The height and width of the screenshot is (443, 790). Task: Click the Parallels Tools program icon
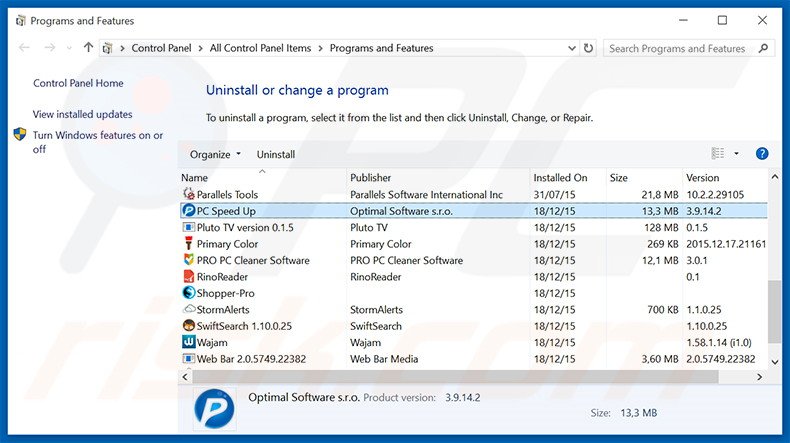click(x=189, y=194)
